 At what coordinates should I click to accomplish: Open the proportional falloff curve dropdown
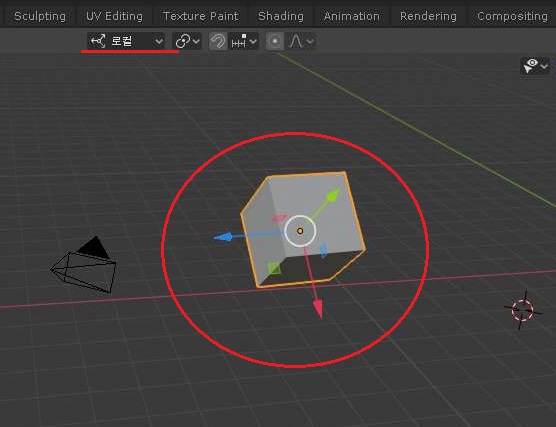pyautogui.click(x=301, y=41)
